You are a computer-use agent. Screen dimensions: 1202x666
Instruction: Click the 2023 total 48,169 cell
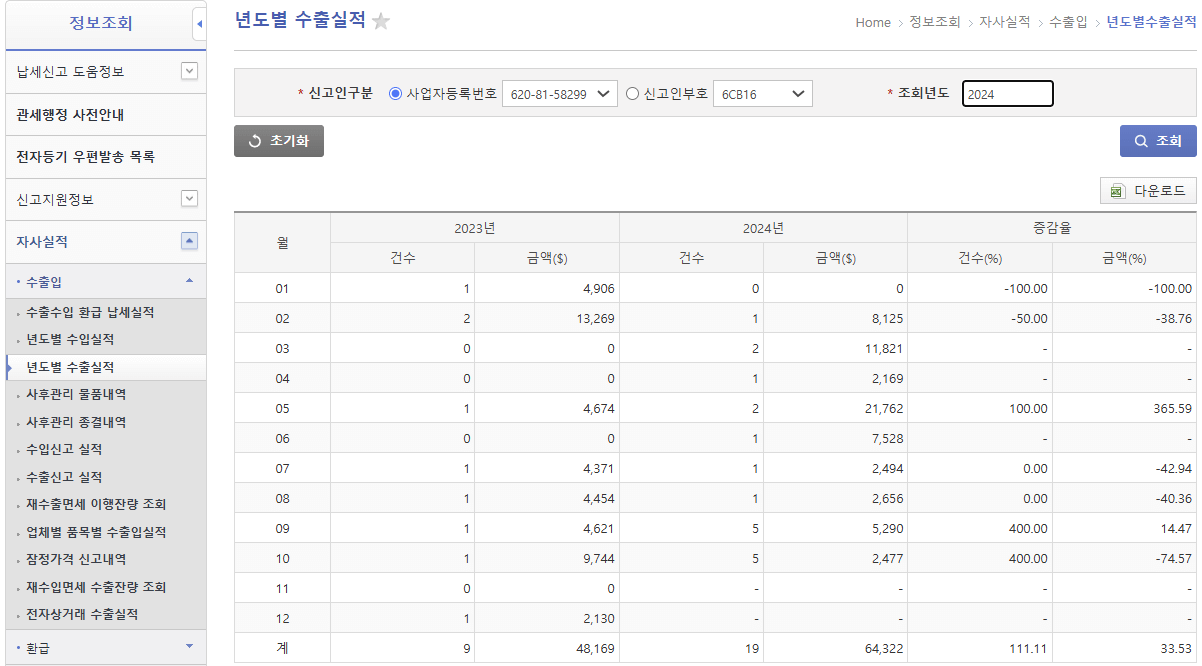tap(547, 648)
